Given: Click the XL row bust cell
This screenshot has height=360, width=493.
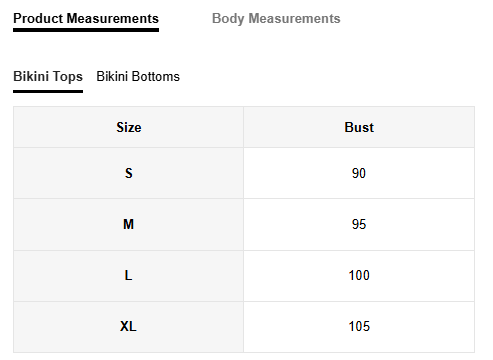Looking at the screenshot, I should tap(359, 327).
